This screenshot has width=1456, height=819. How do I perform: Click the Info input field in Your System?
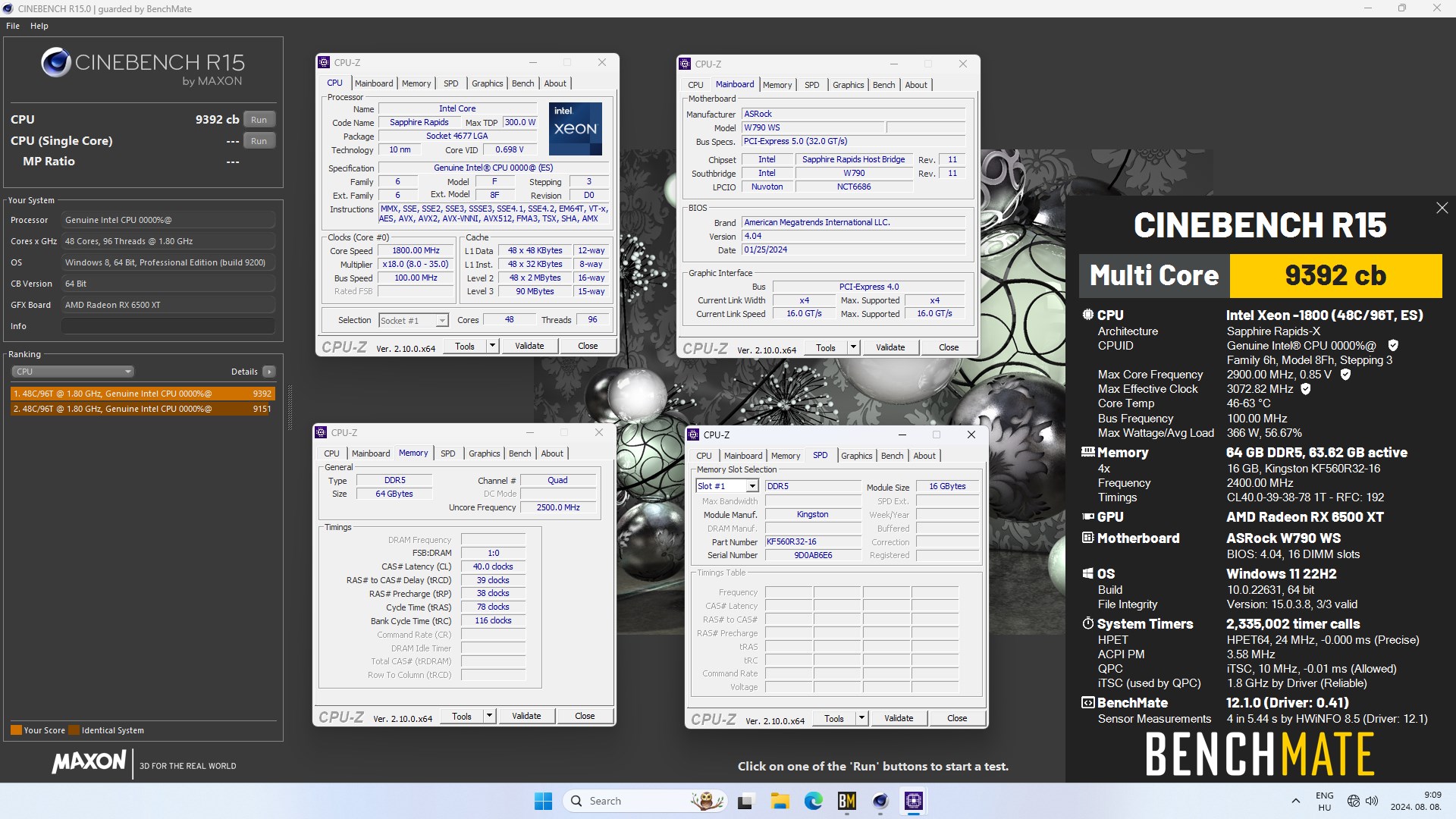pos(168,326)
